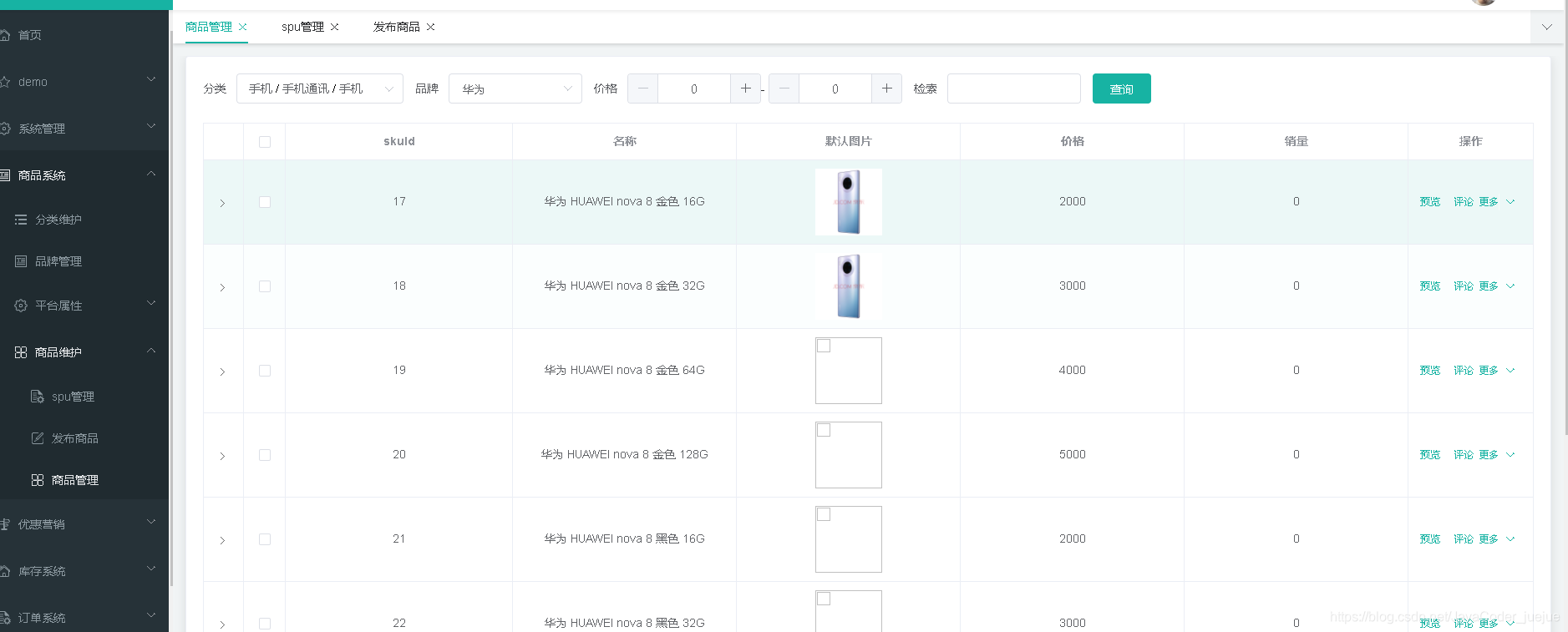Click the 分类维护 list icon in sidebar
Image resolution: width=1568 pixels, height=632 pixels.
(21, 220)
